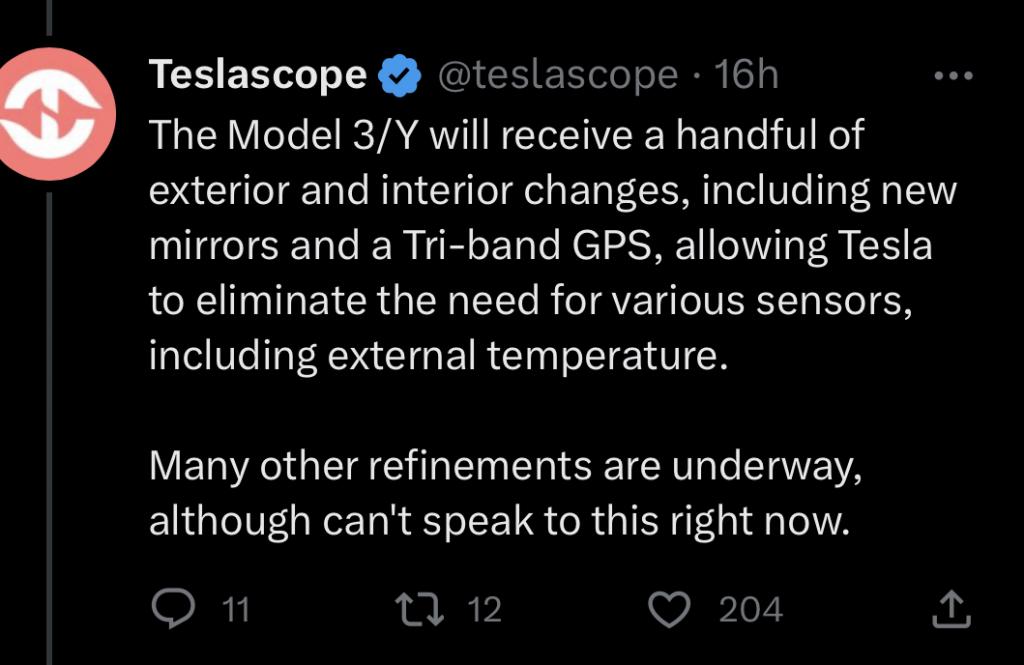Click the 16h timestamp
This screenshot has width=1024, height=665.
click(x=746, y=75)
